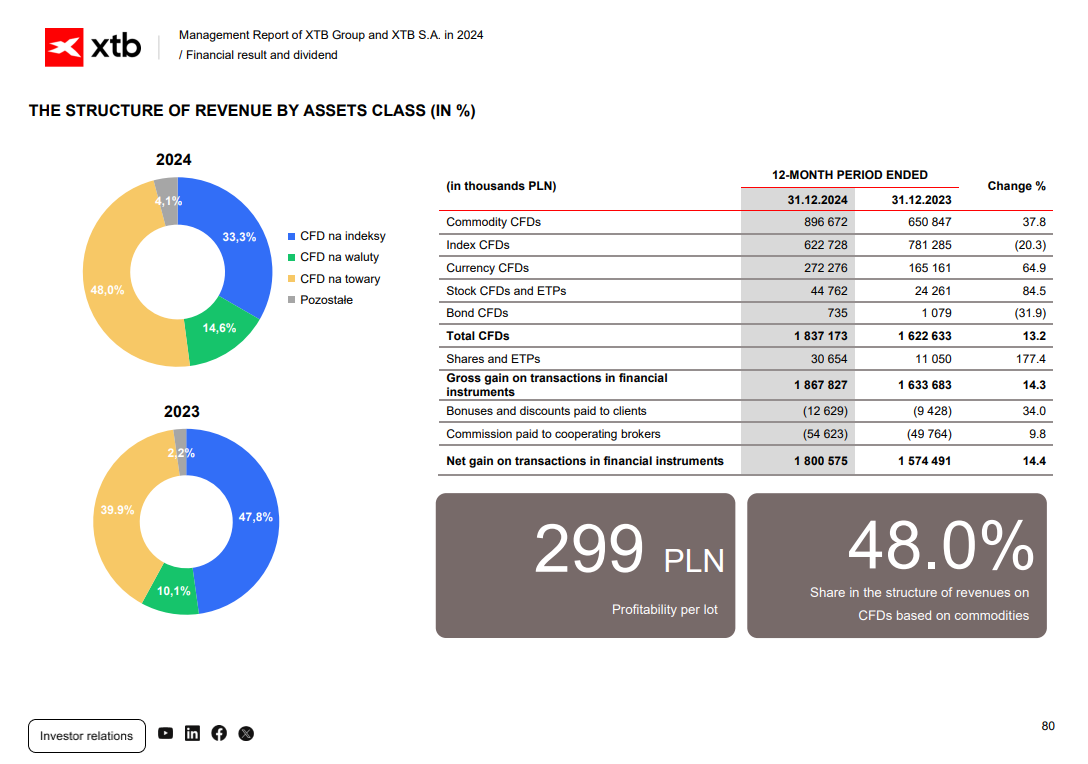This screenshot has height=764, width=1088.
Task: Select the green CFD na waluty legend swatch
Action: click(x=291, y=257)
